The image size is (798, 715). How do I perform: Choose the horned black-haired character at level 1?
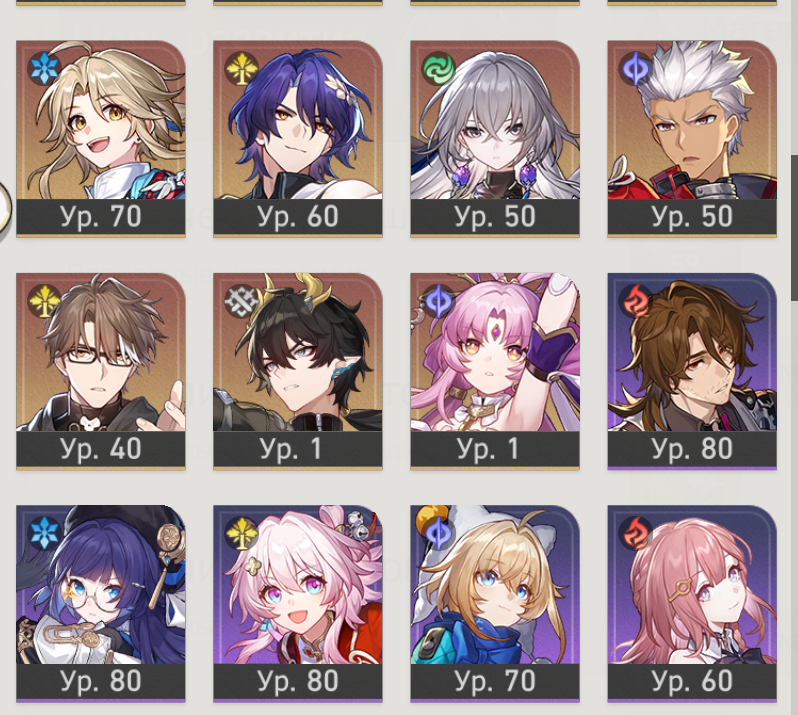[298, 371]
